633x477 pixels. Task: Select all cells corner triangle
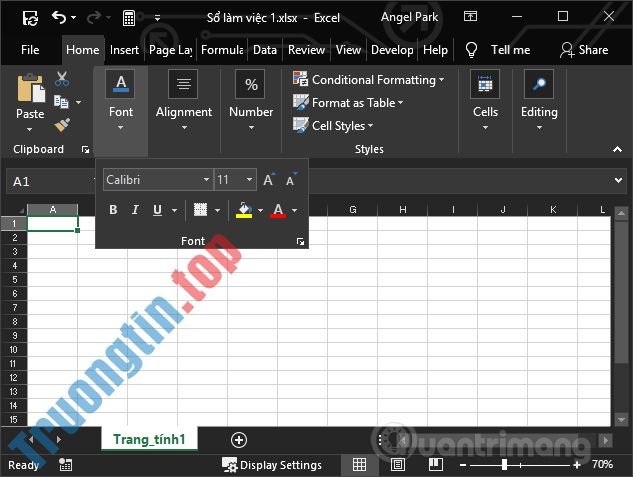click(21, 210)
